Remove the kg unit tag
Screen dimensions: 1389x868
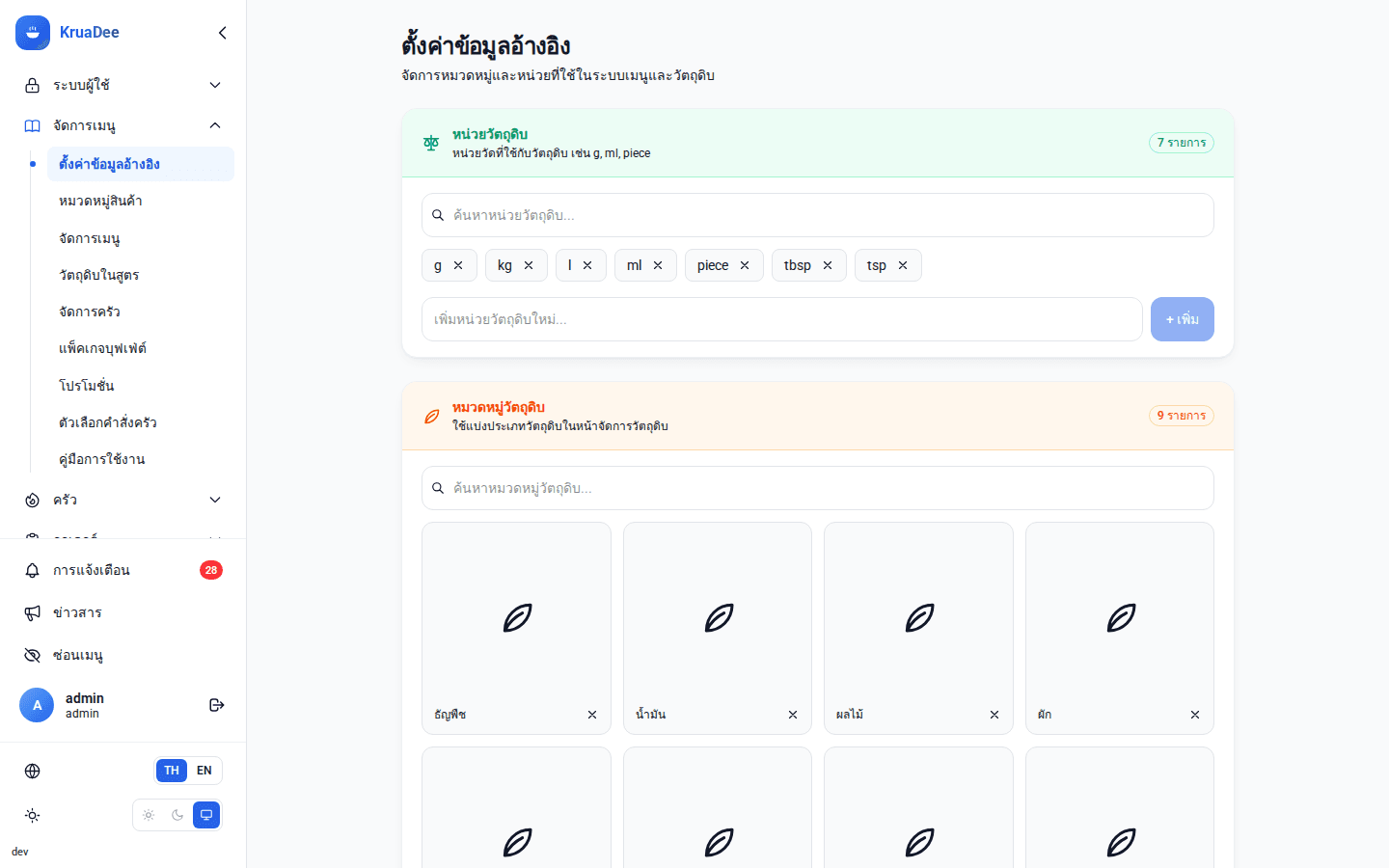coord(529,265)
